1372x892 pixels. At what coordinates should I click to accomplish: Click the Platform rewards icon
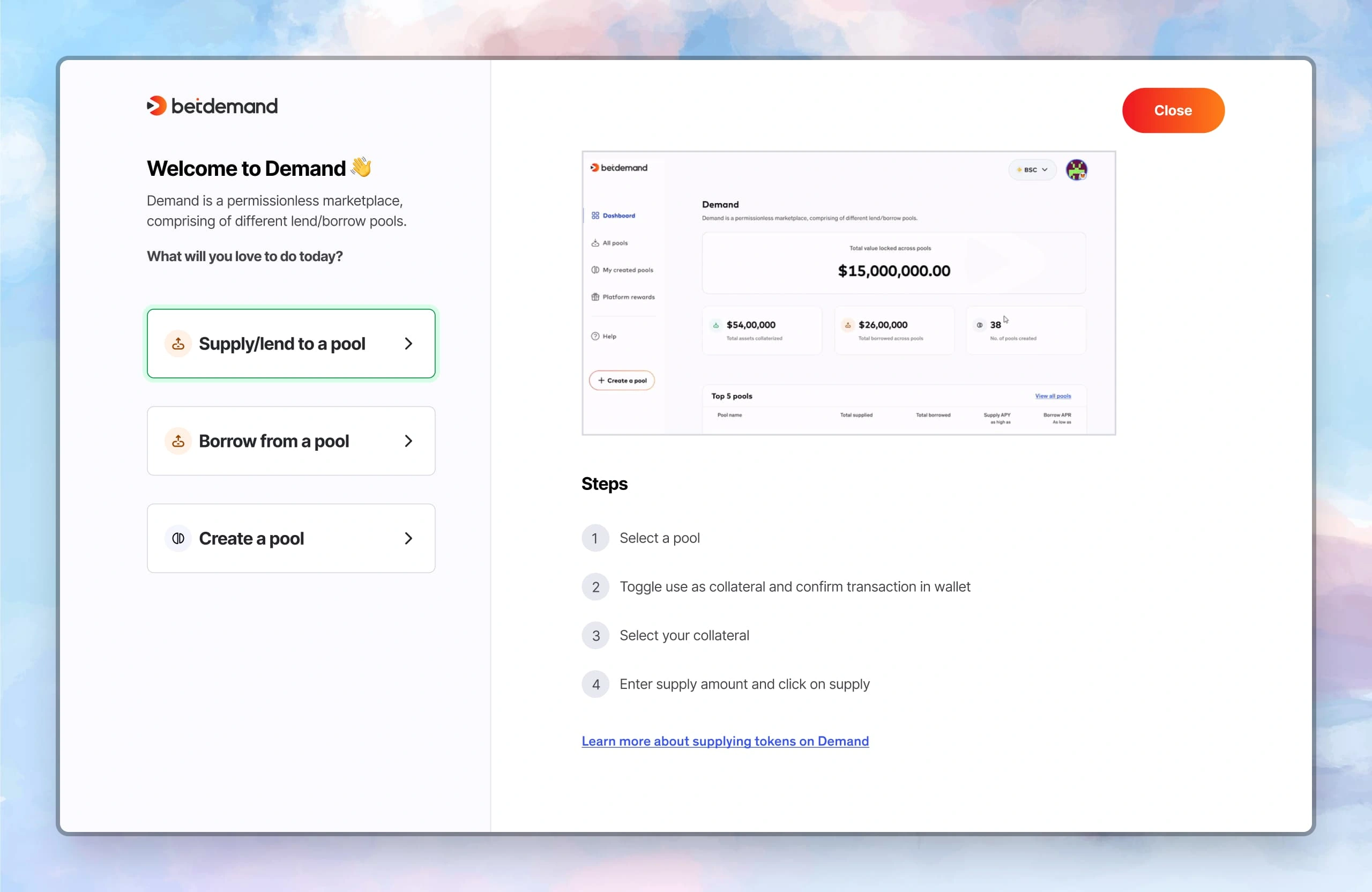pyautogui.click(x=594, y=296)
